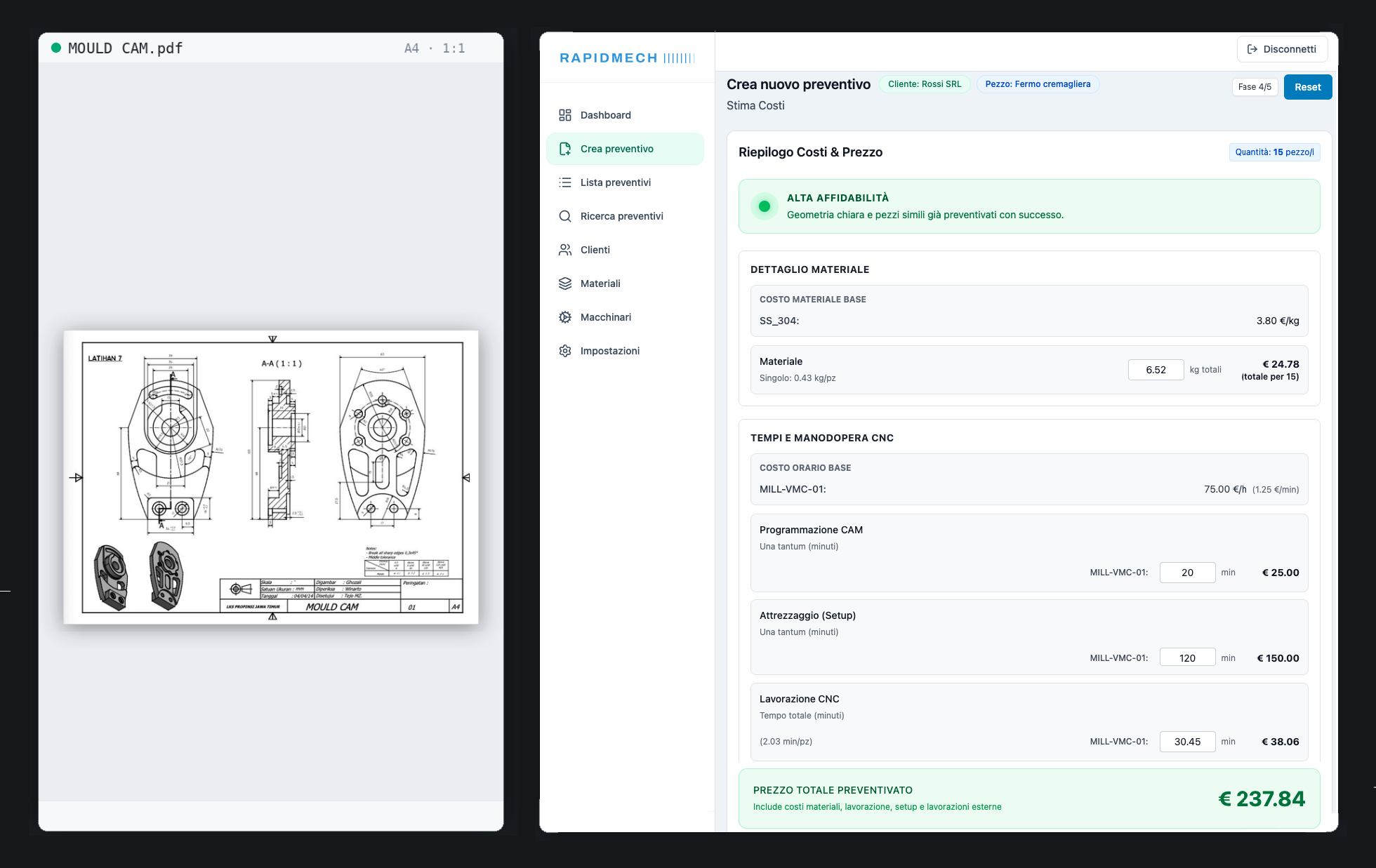This screenshot has height=868, width=1376.
Task: Click the green status dot beside MOULD CAM.pdf
Action: pyautogui.click(x=56, y=48)
